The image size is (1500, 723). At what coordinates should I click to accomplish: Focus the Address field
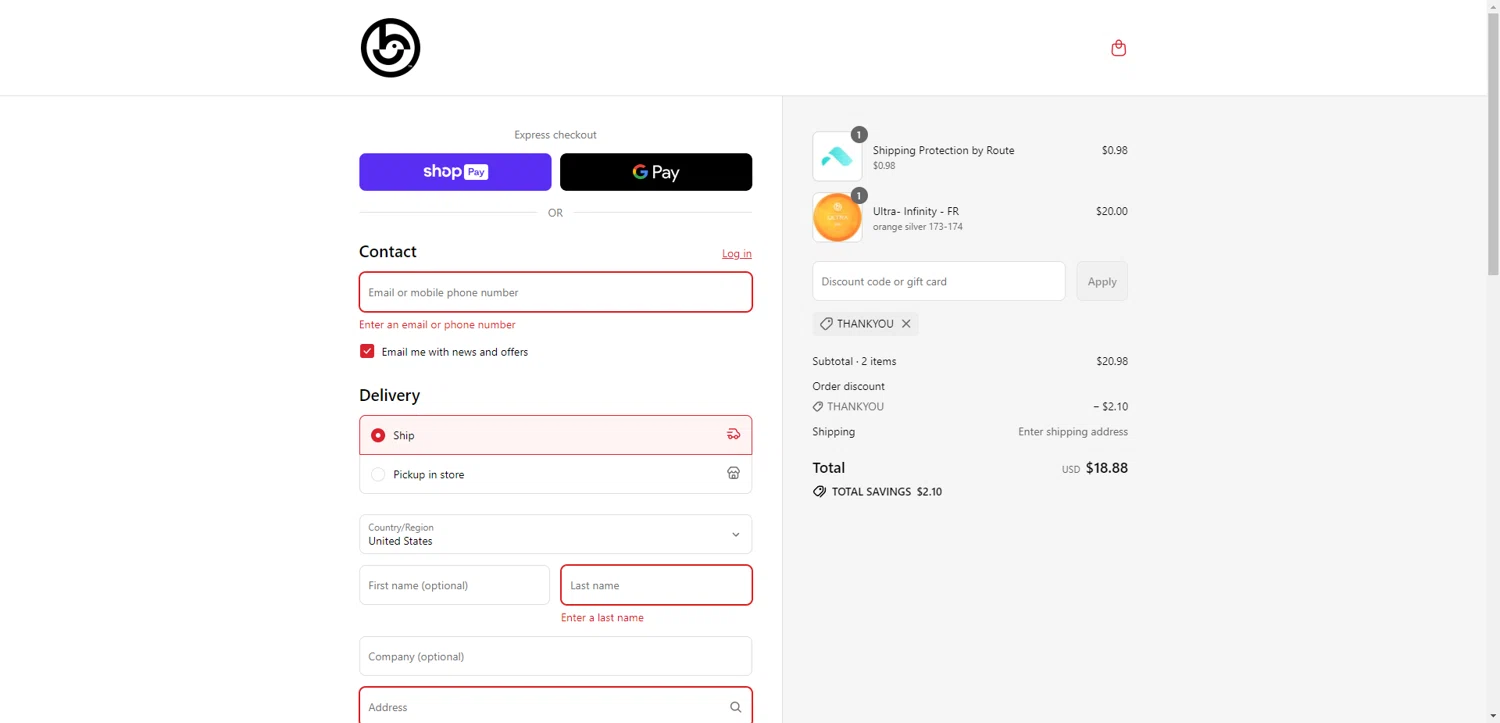[x=555, y=706]
